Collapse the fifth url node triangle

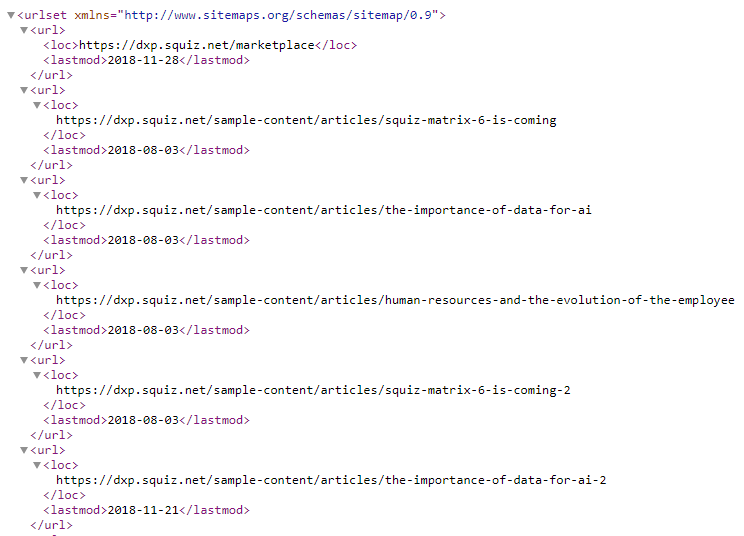[x=24, y=360]
